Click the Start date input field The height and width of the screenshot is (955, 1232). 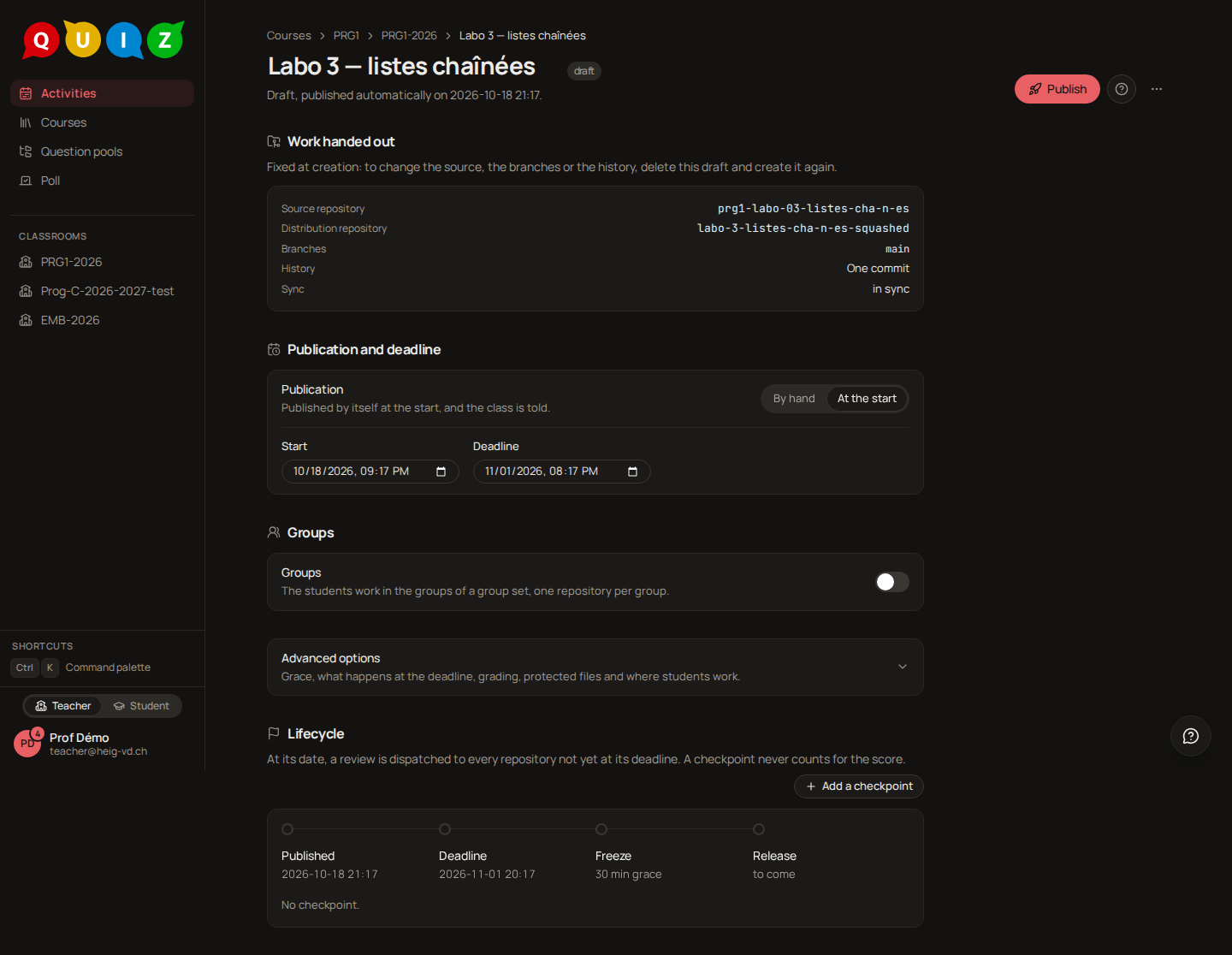[x=370, y=472]
